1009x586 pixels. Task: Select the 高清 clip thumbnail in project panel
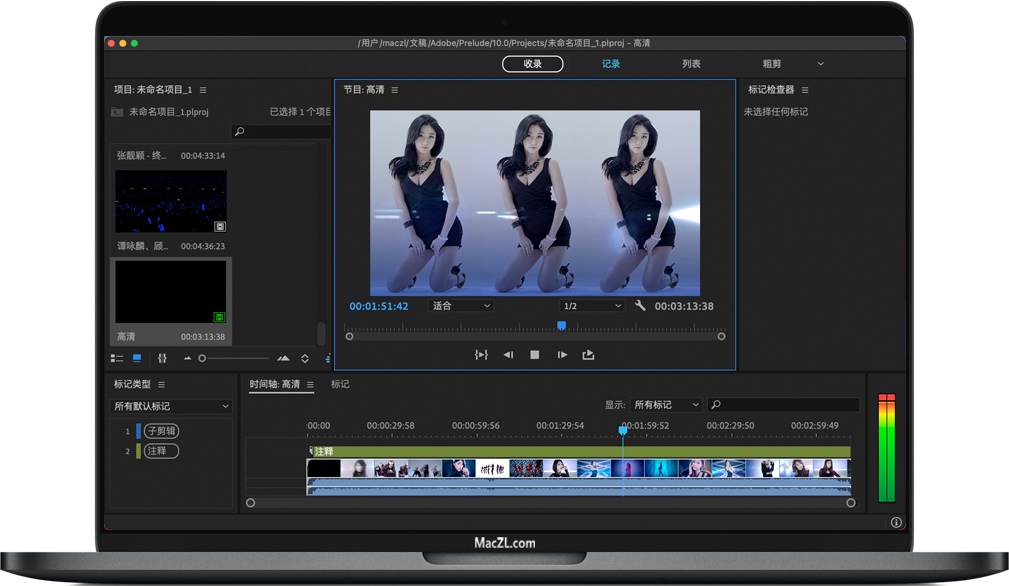[170, 293]
